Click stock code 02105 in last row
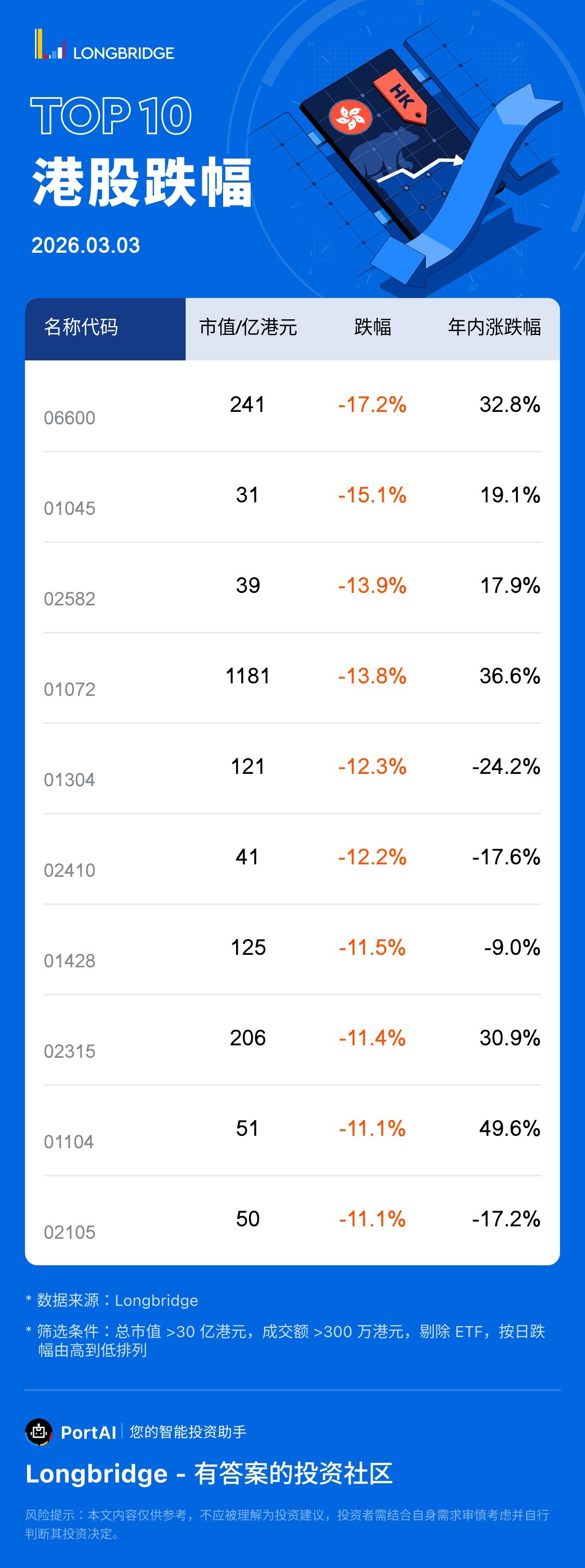585x1568 pixels. 69,1233
